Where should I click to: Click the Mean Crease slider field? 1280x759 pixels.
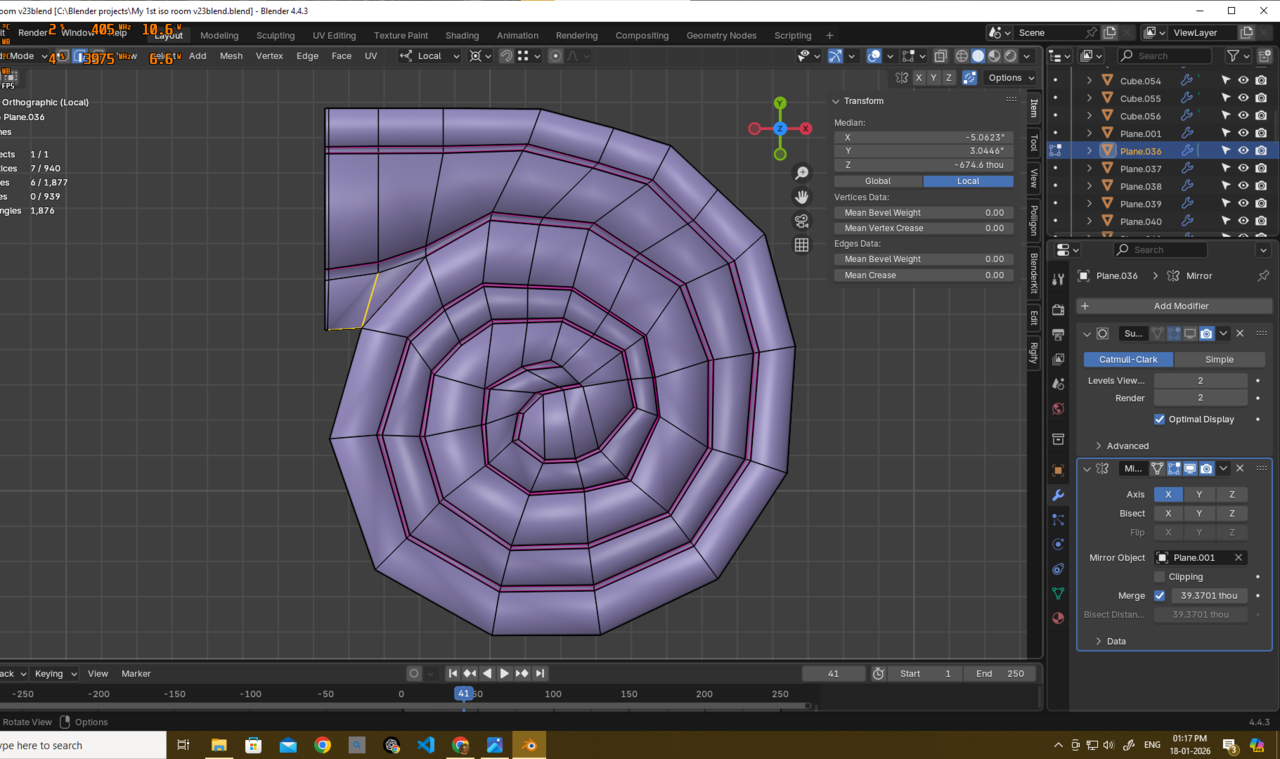click(923, 275)
